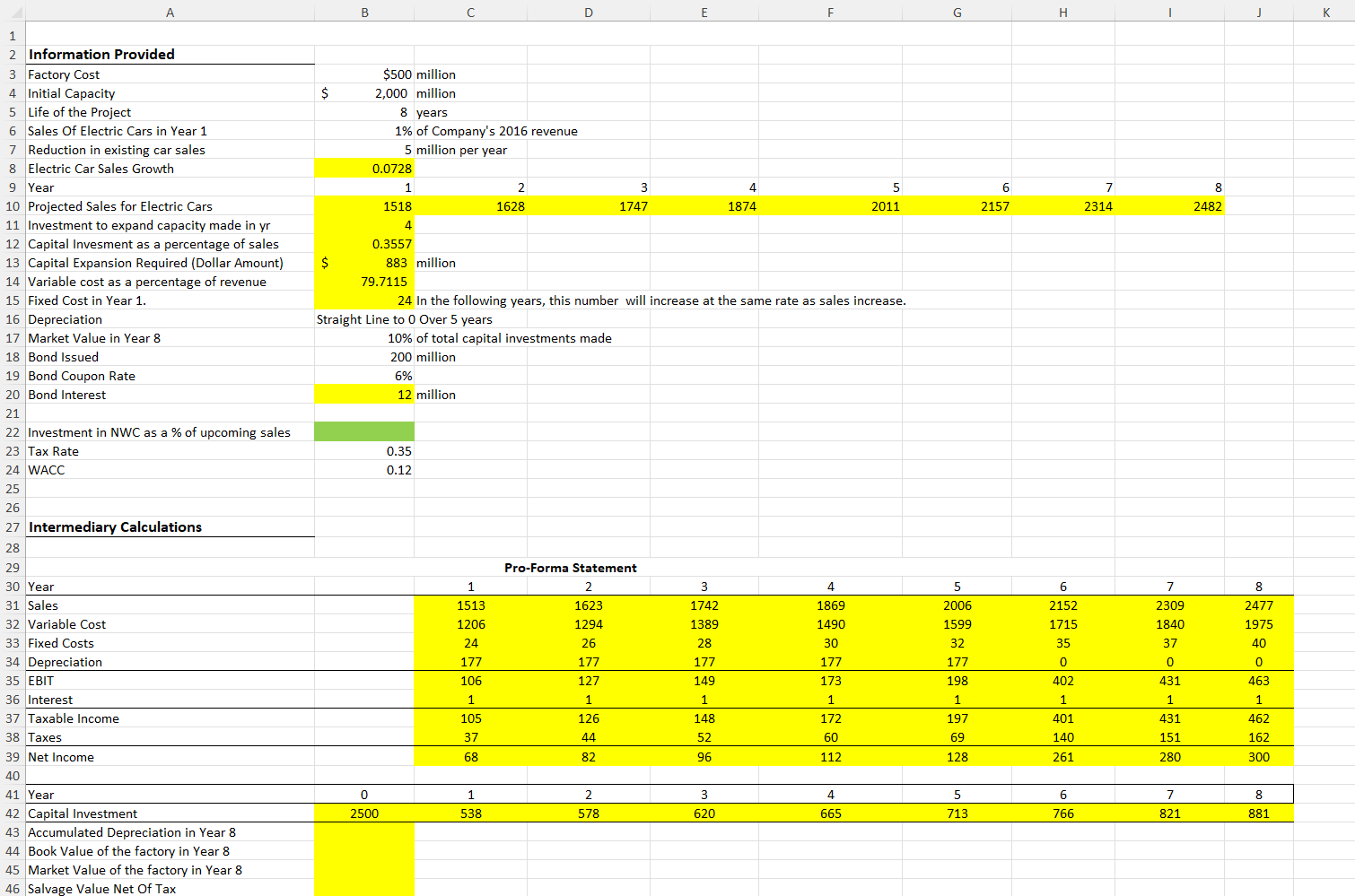This screenshot has width=1355, height=896.
Task: Select the Capital Investment 2500 cell
Action: [x=364, y=813]
